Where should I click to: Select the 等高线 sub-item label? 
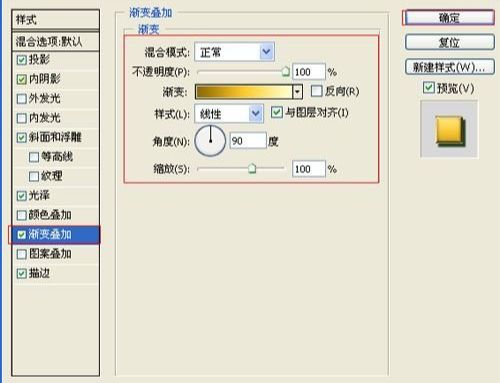click(x=57, y=156)
